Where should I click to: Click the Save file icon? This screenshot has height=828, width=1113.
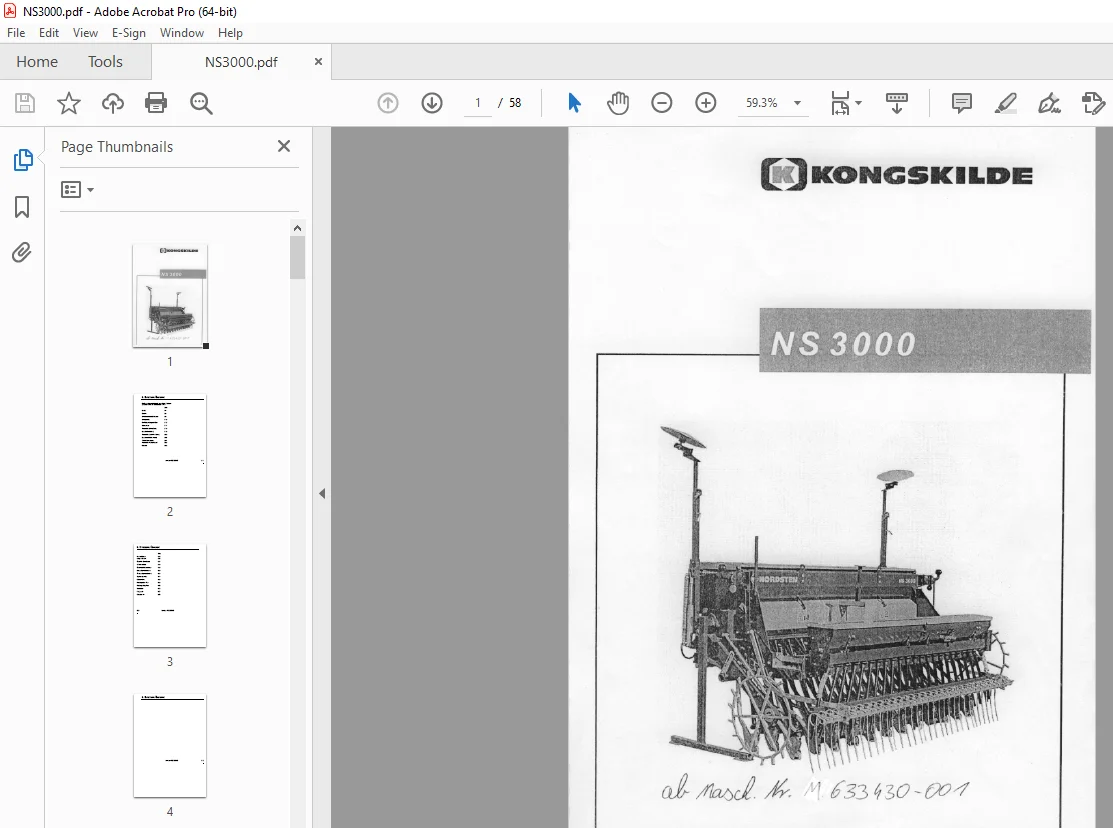(x=25, y=103)
